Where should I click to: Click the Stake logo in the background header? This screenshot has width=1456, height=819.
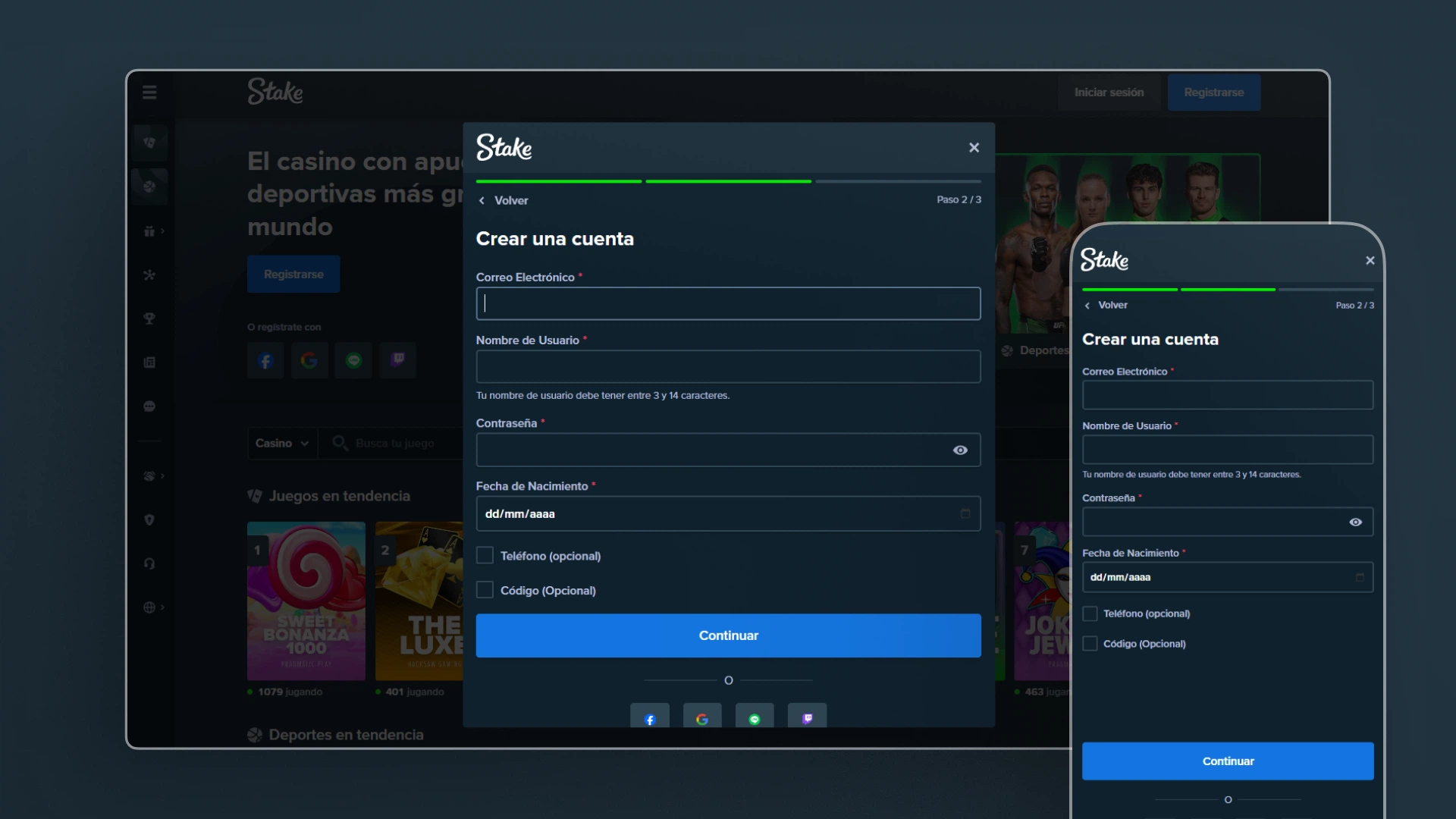pyautogui.click(x=275, y=91)
